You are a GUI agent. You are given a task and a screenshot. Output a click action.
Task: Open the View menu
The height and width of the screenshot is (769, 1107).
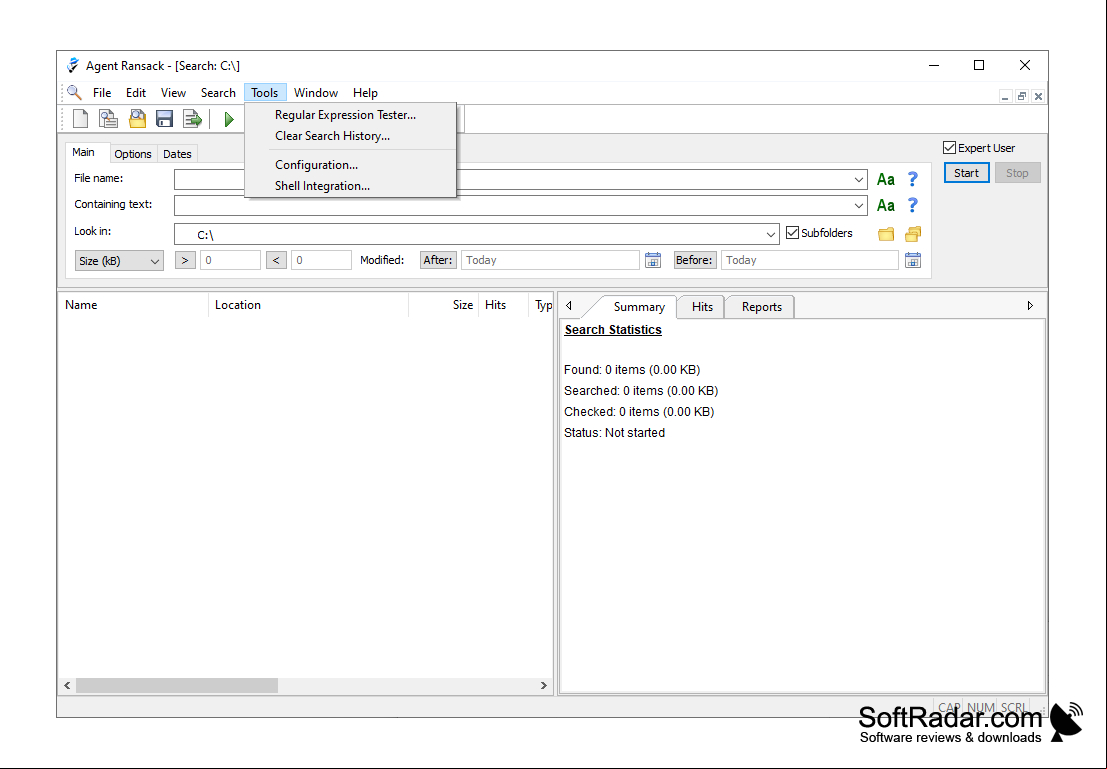(173, 93)
